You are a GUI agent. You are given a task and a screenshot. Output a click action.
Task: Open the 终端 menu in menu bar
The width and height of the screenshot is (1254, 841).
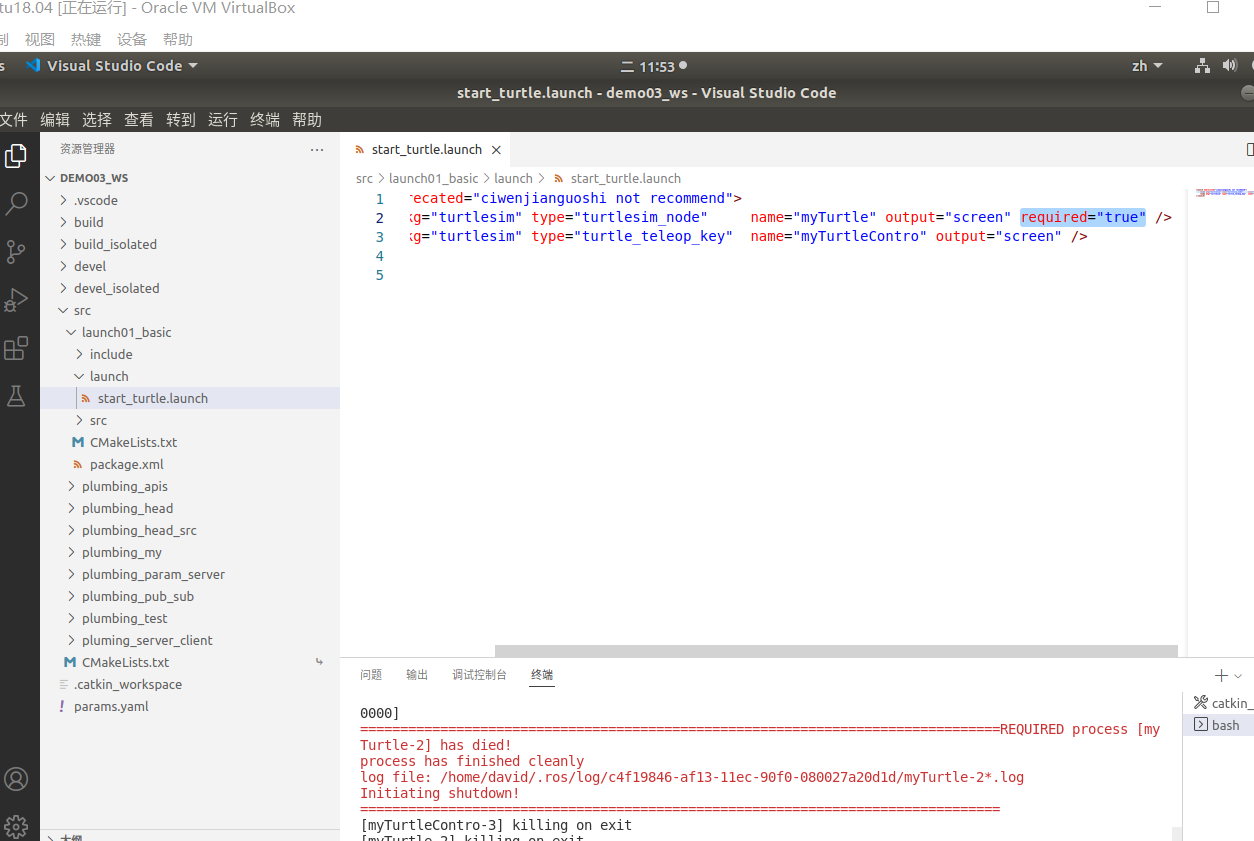point(265,120)
